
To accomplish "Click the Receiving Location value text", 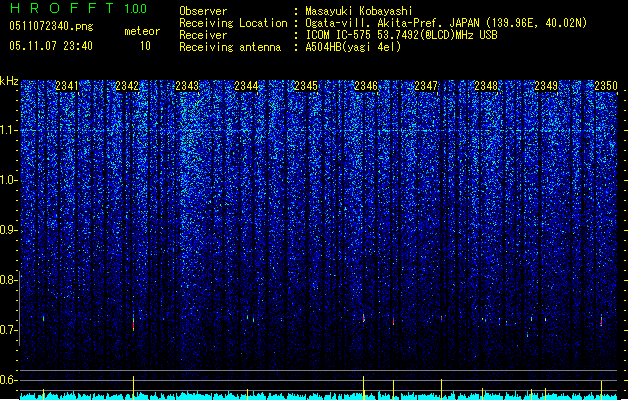I will (x=446, y=23).
